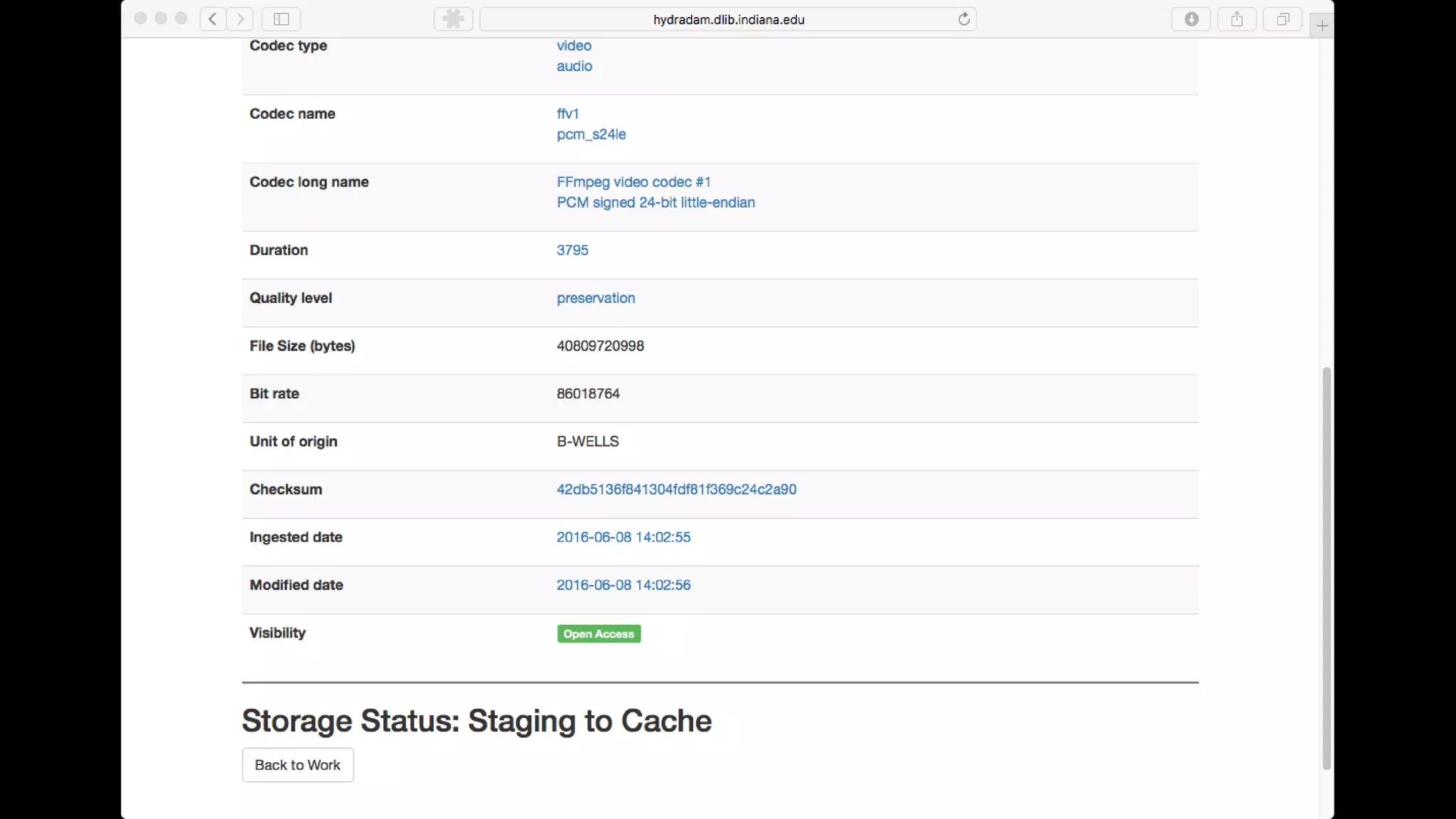Screen dimensions: 1456x819
Task: Open the FFmpeg video codec #1 link
Action: pyautogui.click(x=633, y=182)
